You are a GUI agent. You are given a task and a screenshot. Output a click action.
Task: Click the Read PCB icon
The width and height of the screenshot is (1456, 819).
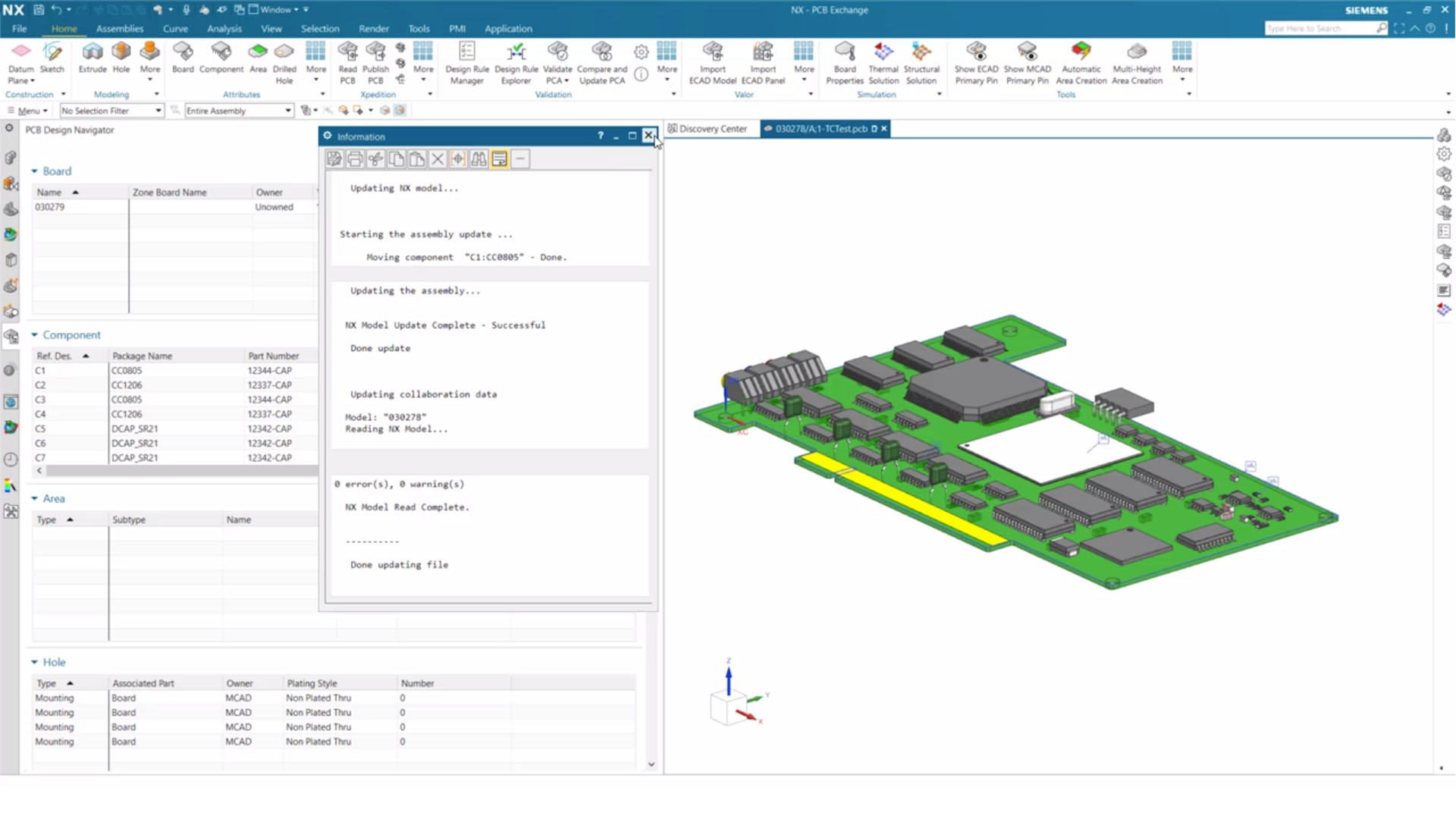tap(347, 61)
